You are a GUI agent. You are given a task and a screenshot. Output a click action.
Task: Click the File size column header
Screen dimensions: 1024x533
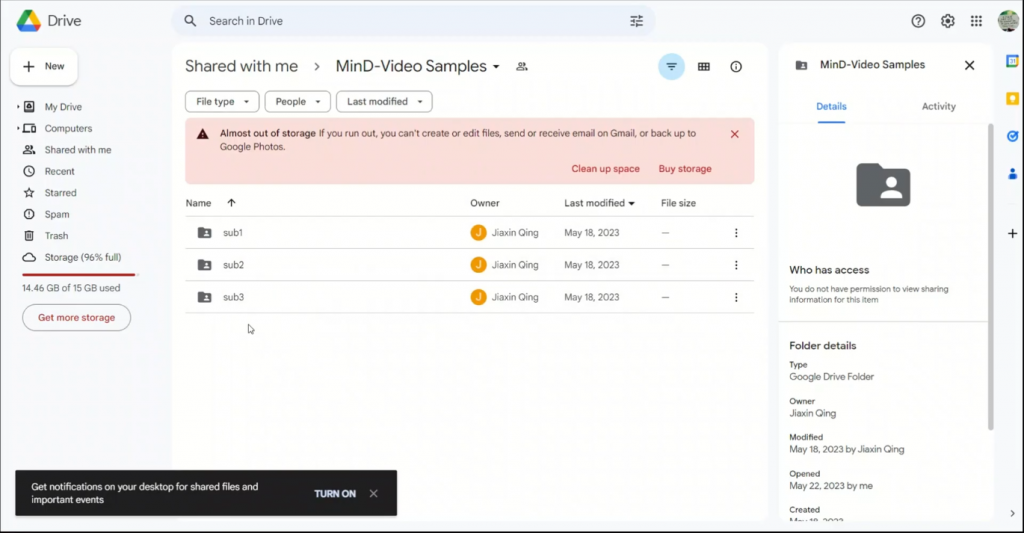678,203
